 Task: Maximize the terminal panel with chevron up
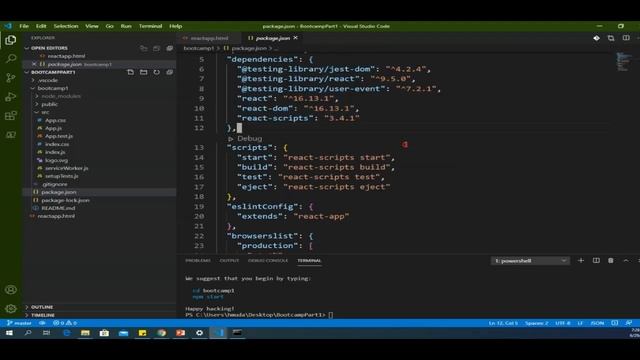626,260
